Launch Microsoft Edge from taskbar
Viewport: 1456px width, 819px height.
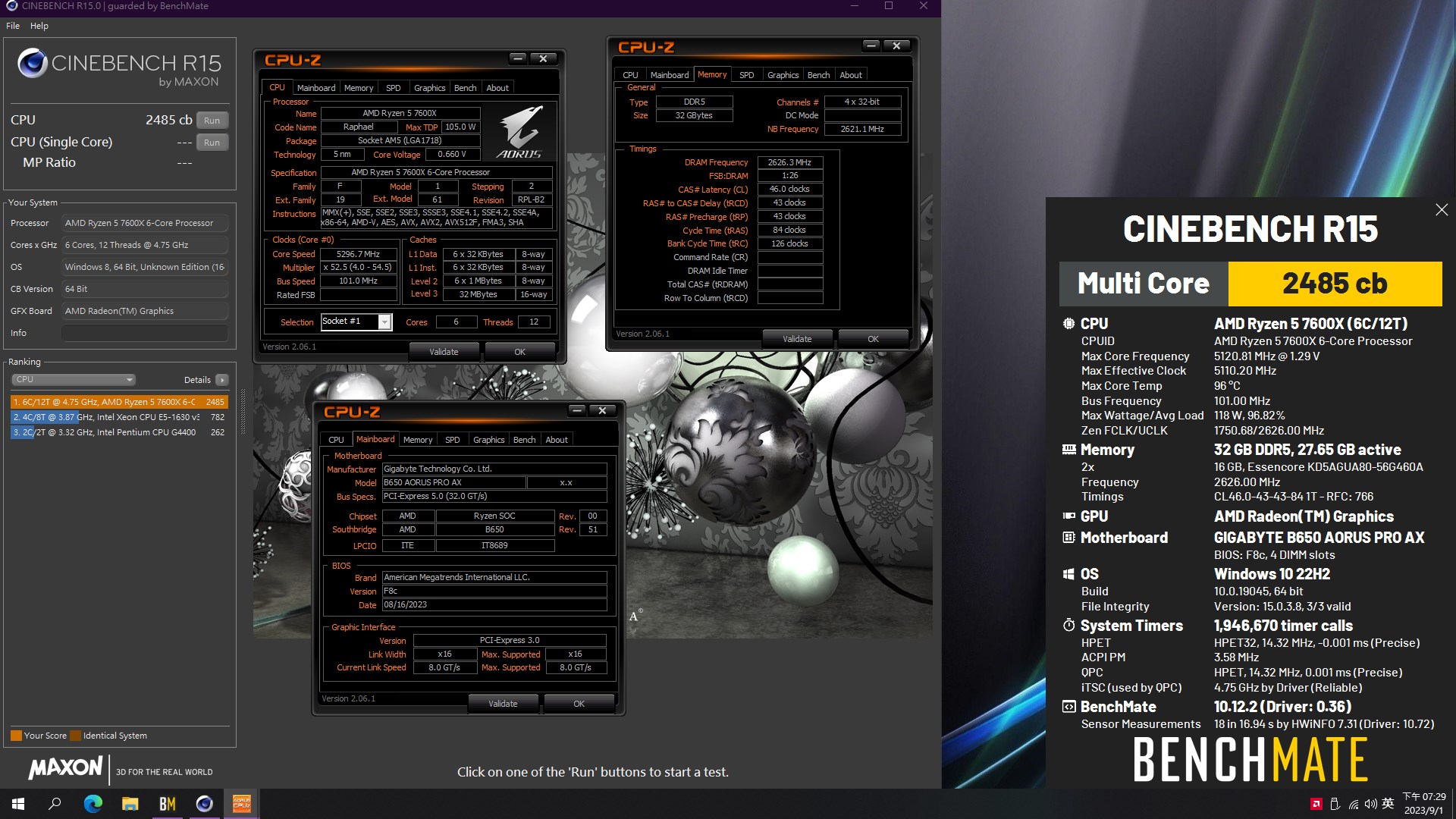pos(93,804)
